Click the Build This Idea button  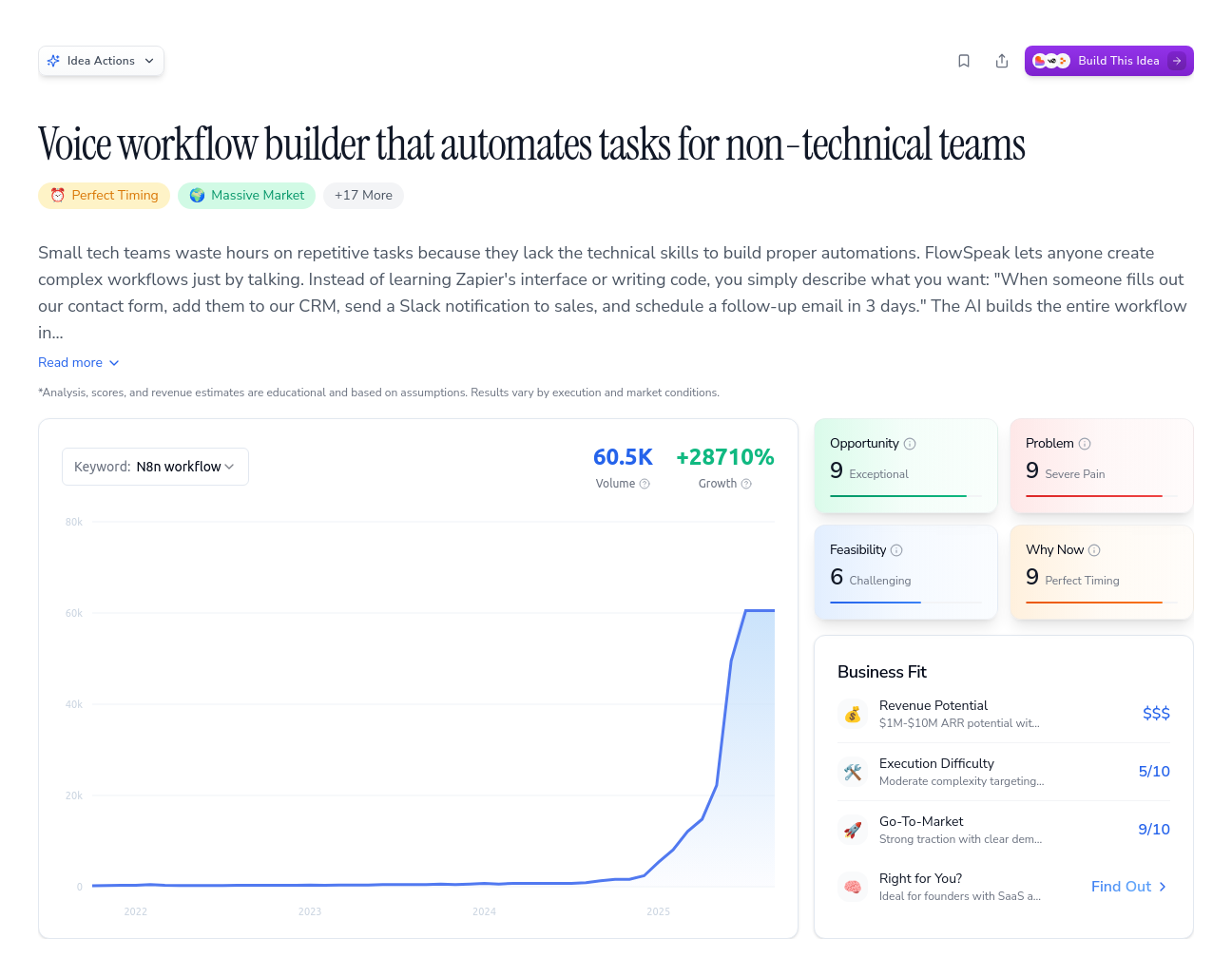pyautogui.click(x=1108, y=60)
